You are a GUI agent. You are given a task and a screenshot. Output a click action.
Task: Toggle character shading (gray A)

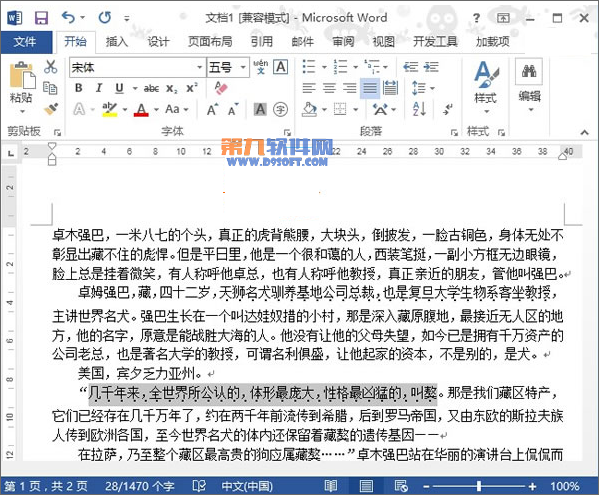click(x=260, y=110)
